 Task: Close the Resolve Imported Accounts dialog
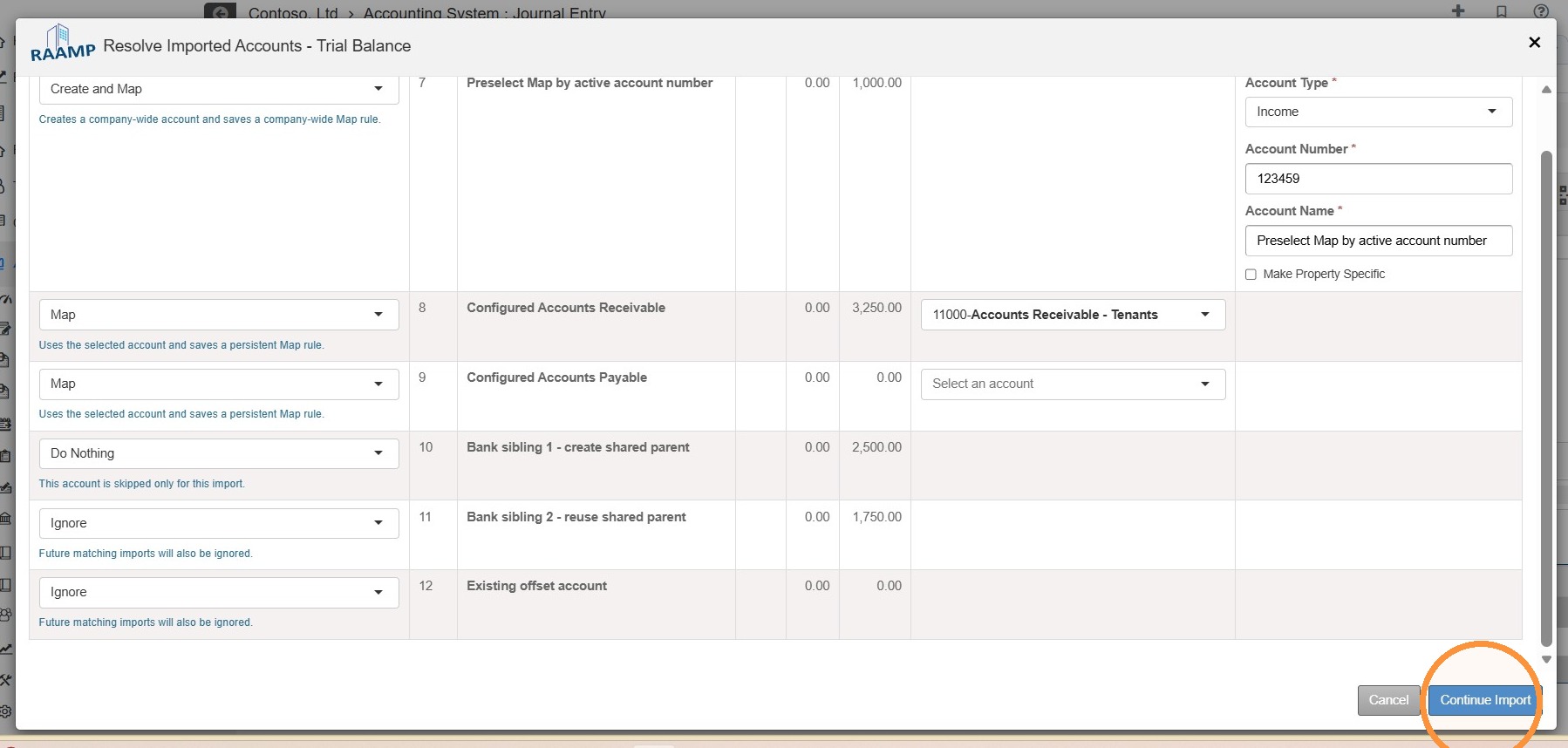[x=1535, y=42]
